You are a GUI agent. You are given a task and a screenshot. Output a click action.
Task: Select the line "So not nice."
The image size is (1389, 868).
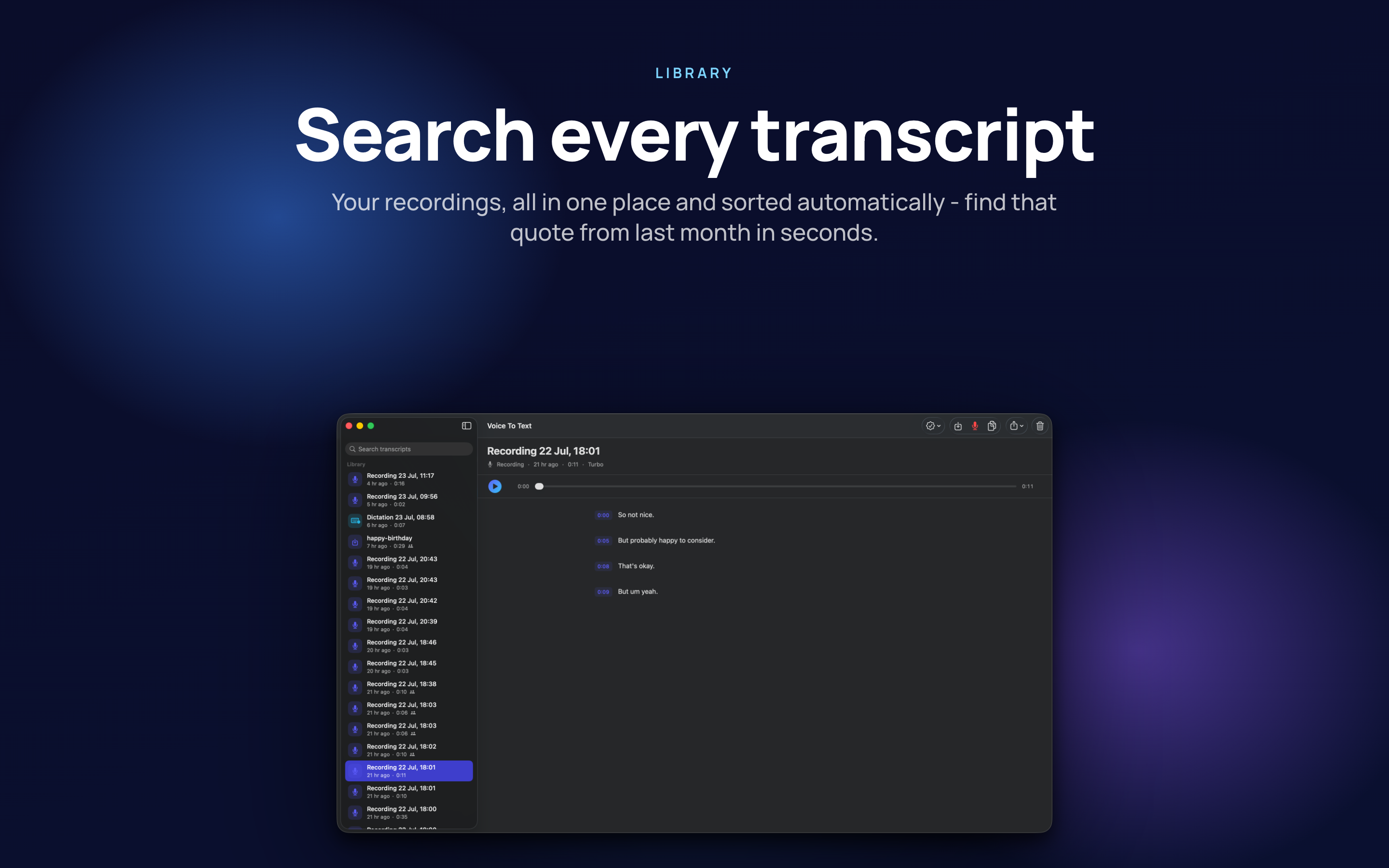click(x=635, y=515)
